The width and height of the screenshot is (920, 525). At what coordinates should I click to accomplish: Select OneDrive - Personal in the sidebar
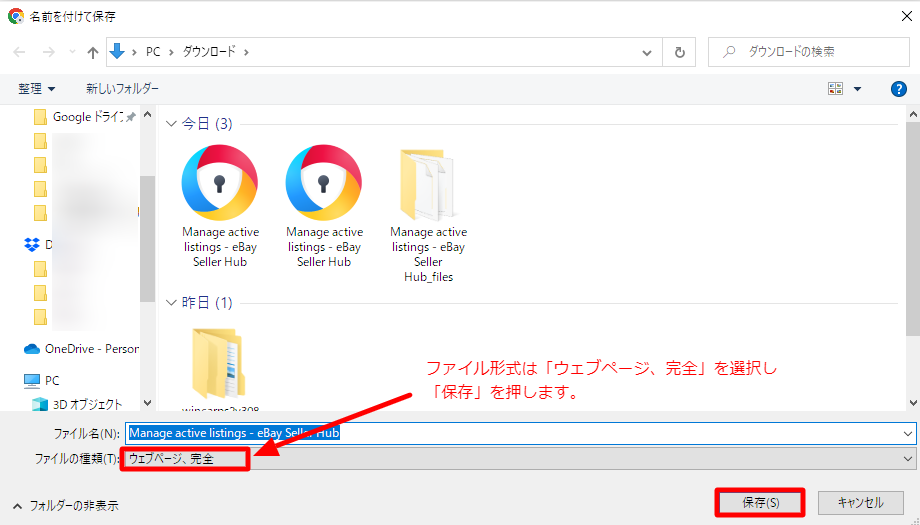click(x=81, y=349)
